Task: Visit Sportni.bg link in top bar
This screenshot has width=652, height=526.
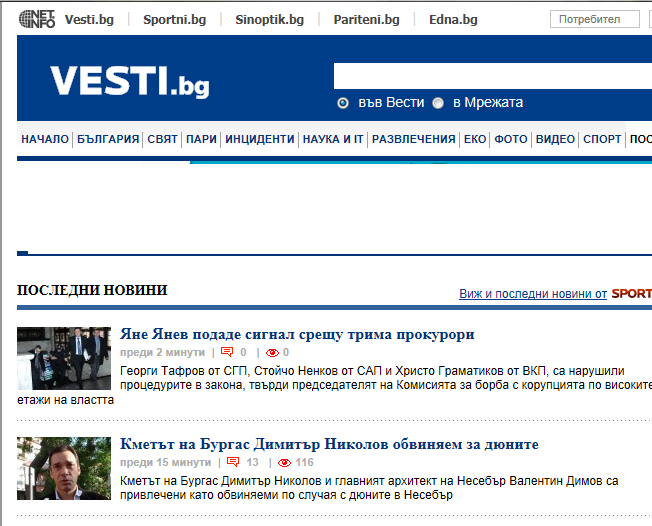Action: 175,20
